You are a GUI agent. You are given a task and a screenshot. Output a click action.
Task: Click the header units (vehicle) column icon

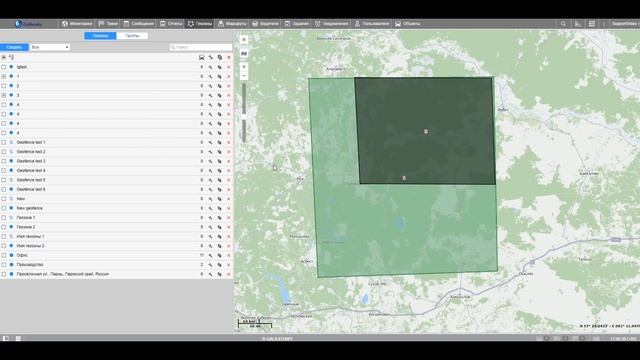[x=202, y=58]
